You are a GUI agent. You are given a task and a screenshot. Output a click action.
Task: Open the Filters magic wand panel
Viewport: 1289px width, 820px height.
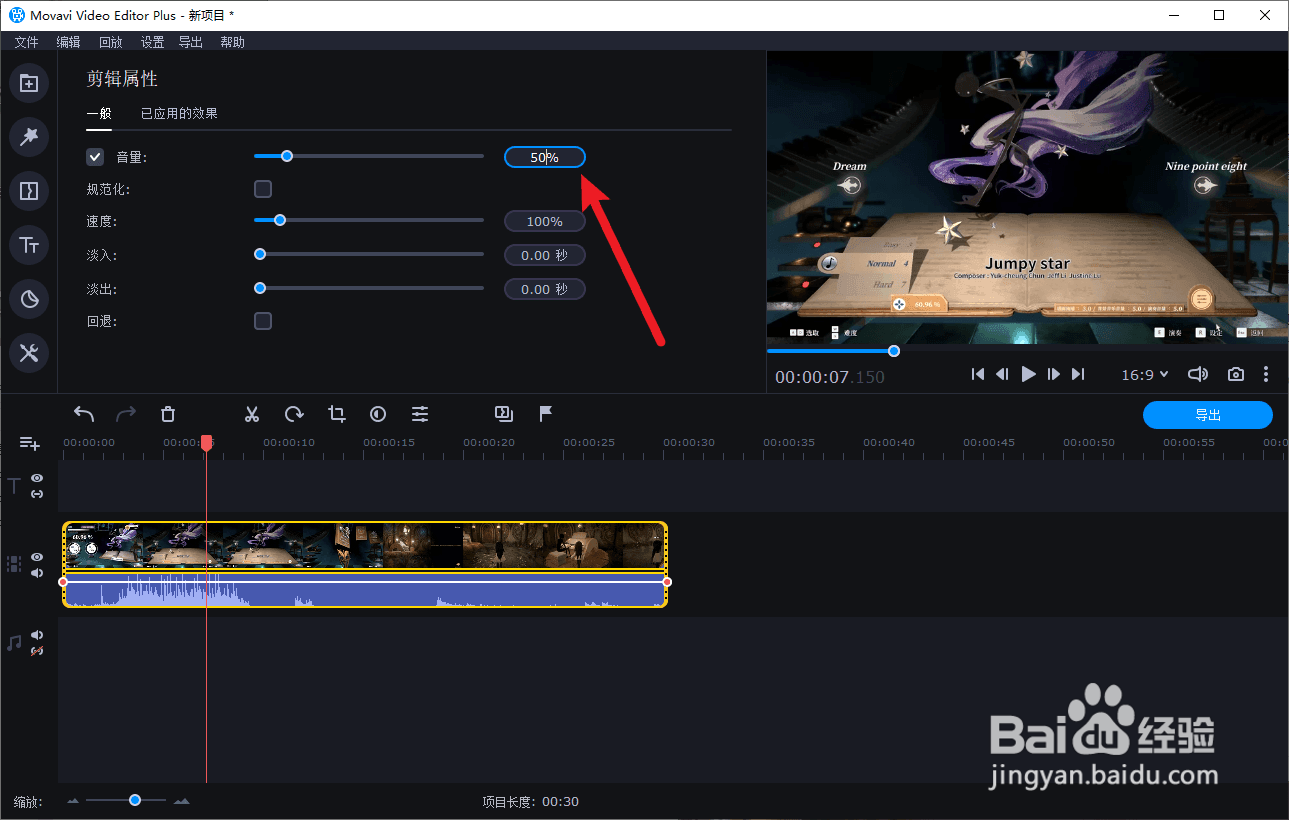point(29,136)
